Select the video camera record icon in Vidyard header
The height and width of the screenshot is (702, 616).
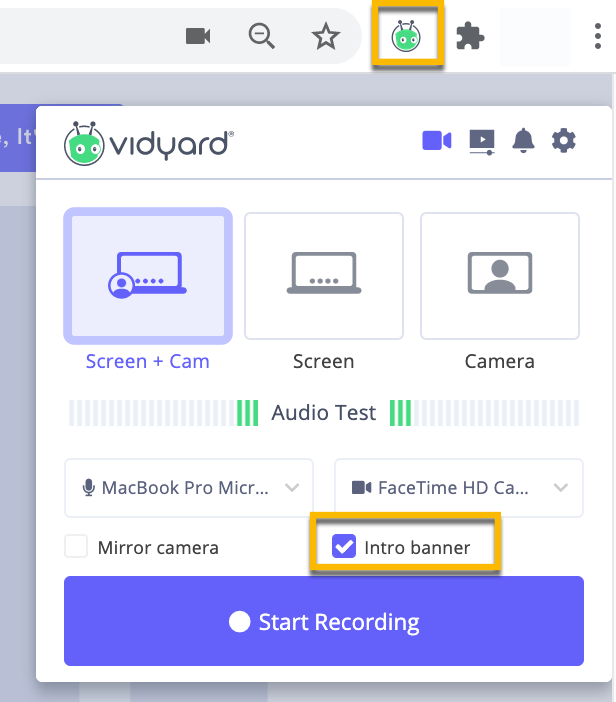tap(437, 141)
